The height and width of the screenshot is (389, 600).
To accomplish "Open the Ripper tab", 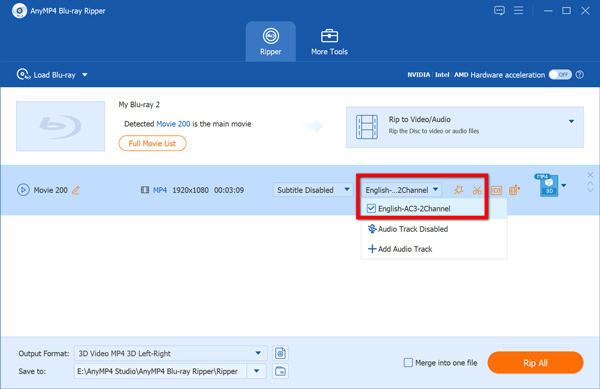I will click(x=271, y=42).
